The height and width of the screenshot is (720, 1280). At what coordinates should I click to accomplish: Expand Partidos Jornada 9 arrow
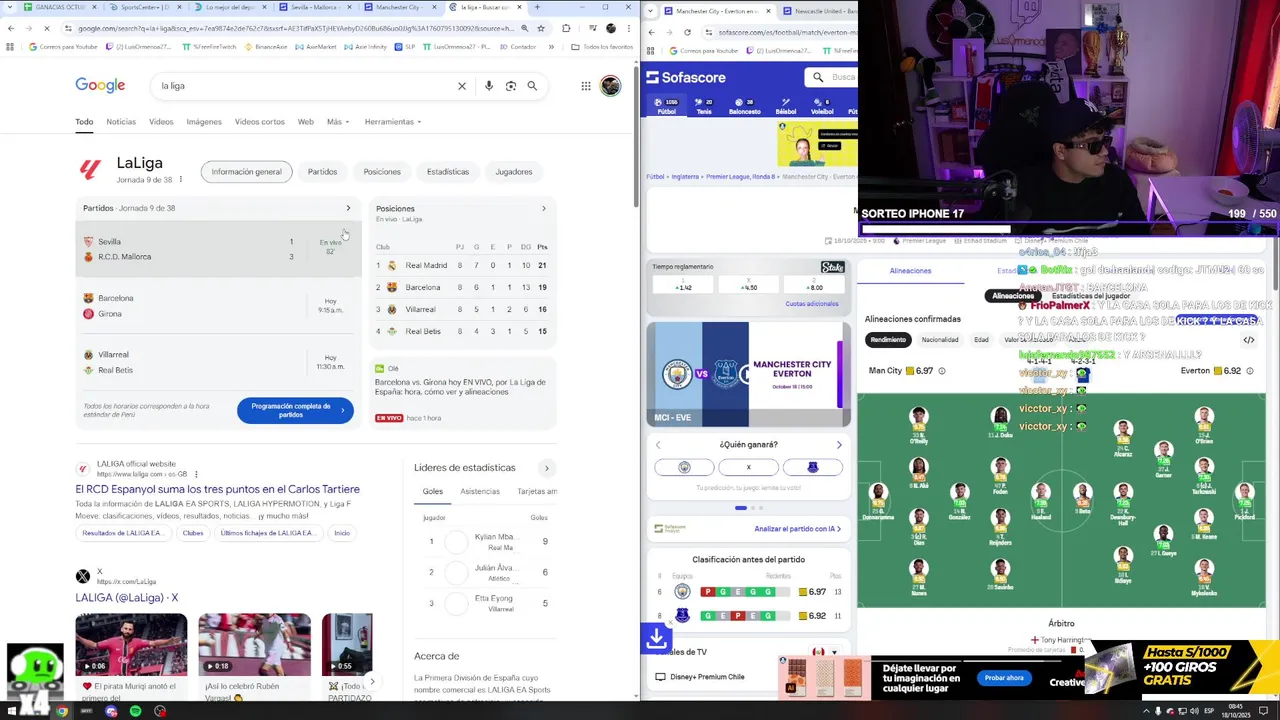click(x=348, y=208)
